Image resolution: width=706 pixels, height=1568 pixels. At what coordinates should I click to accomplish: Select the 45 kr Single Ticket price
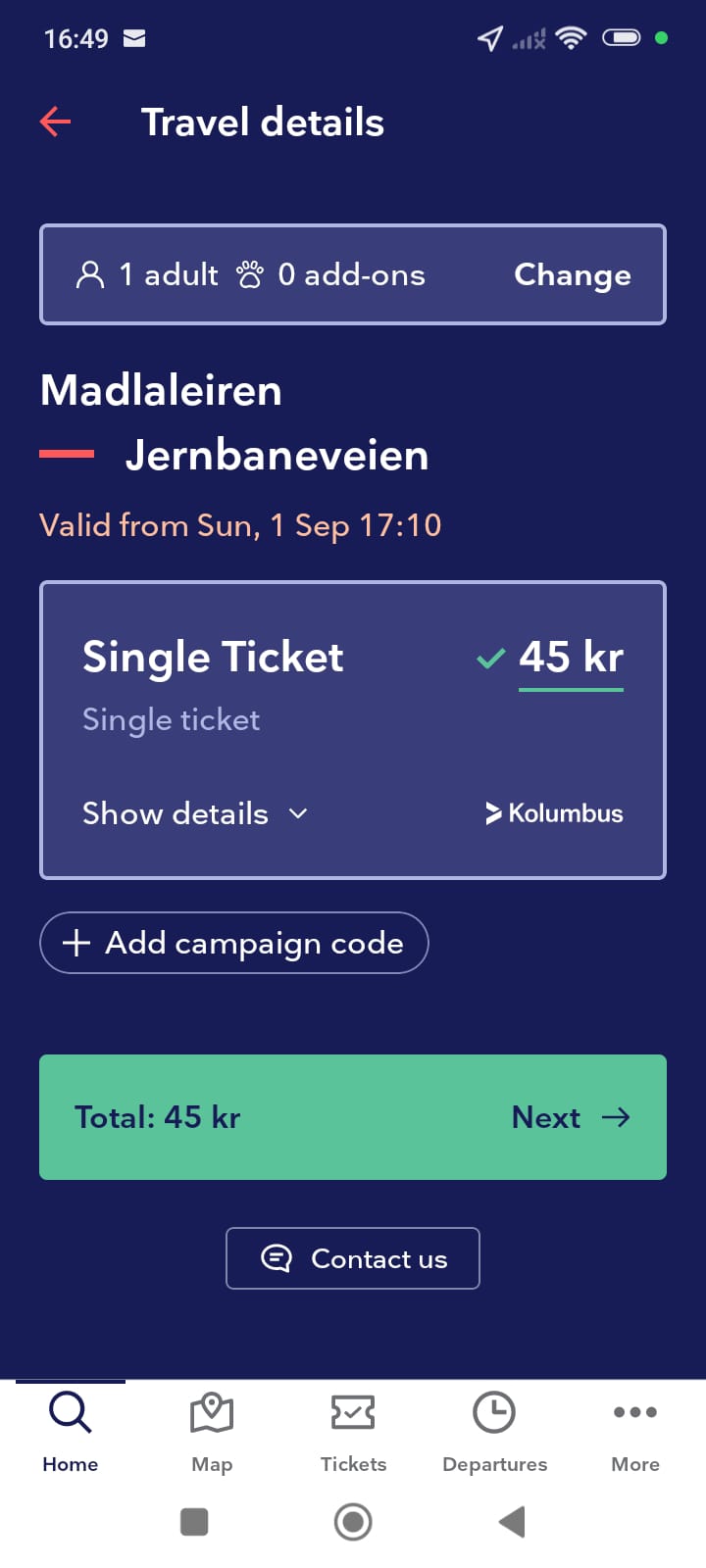click(x=571, y=658)
